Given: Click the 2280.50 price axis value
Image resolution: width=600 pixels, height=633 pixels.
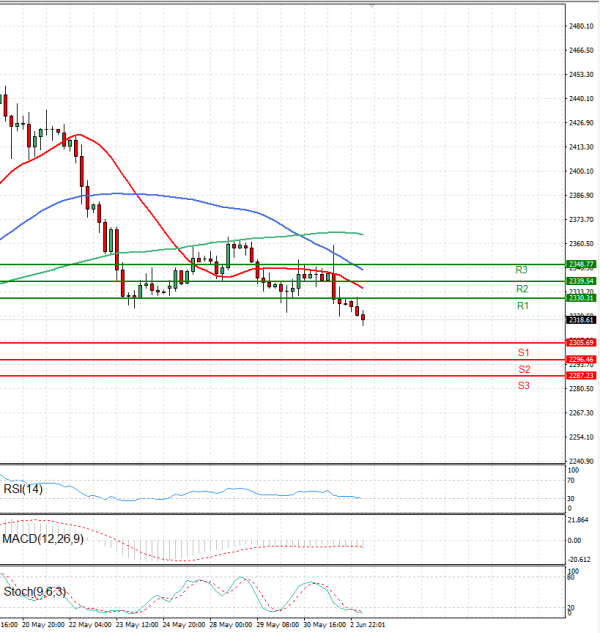Looking at the screenshot, I should click(581, 388).
